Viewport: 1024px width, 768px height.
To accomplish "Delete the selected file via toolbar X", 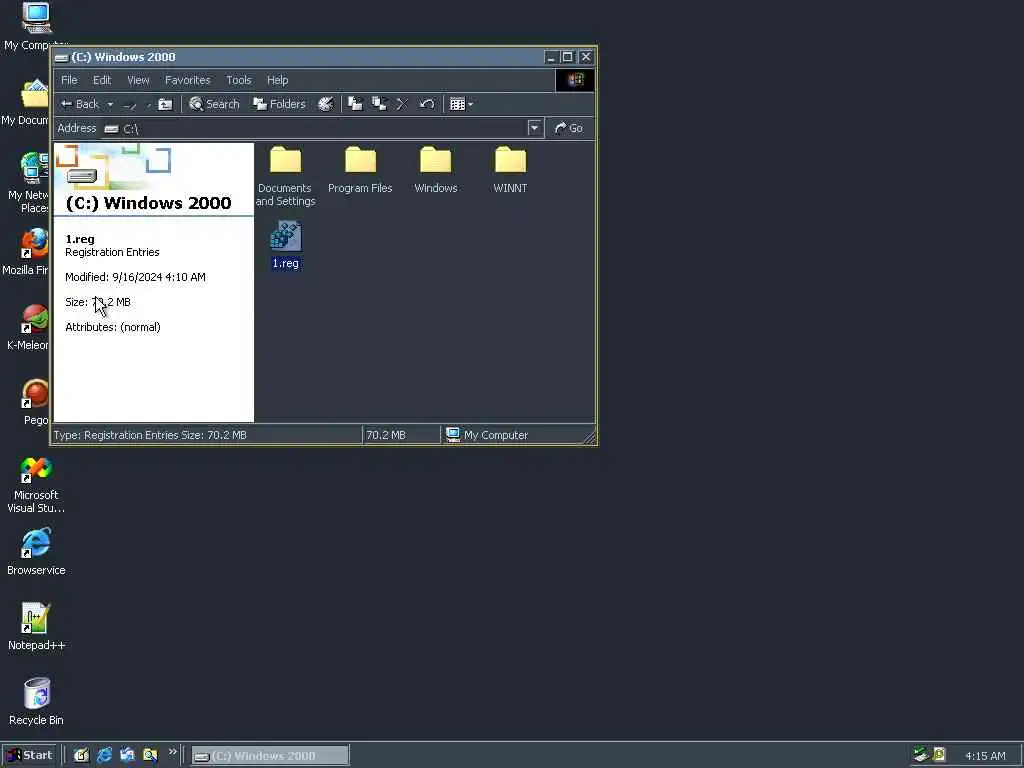I will [402, 104].
